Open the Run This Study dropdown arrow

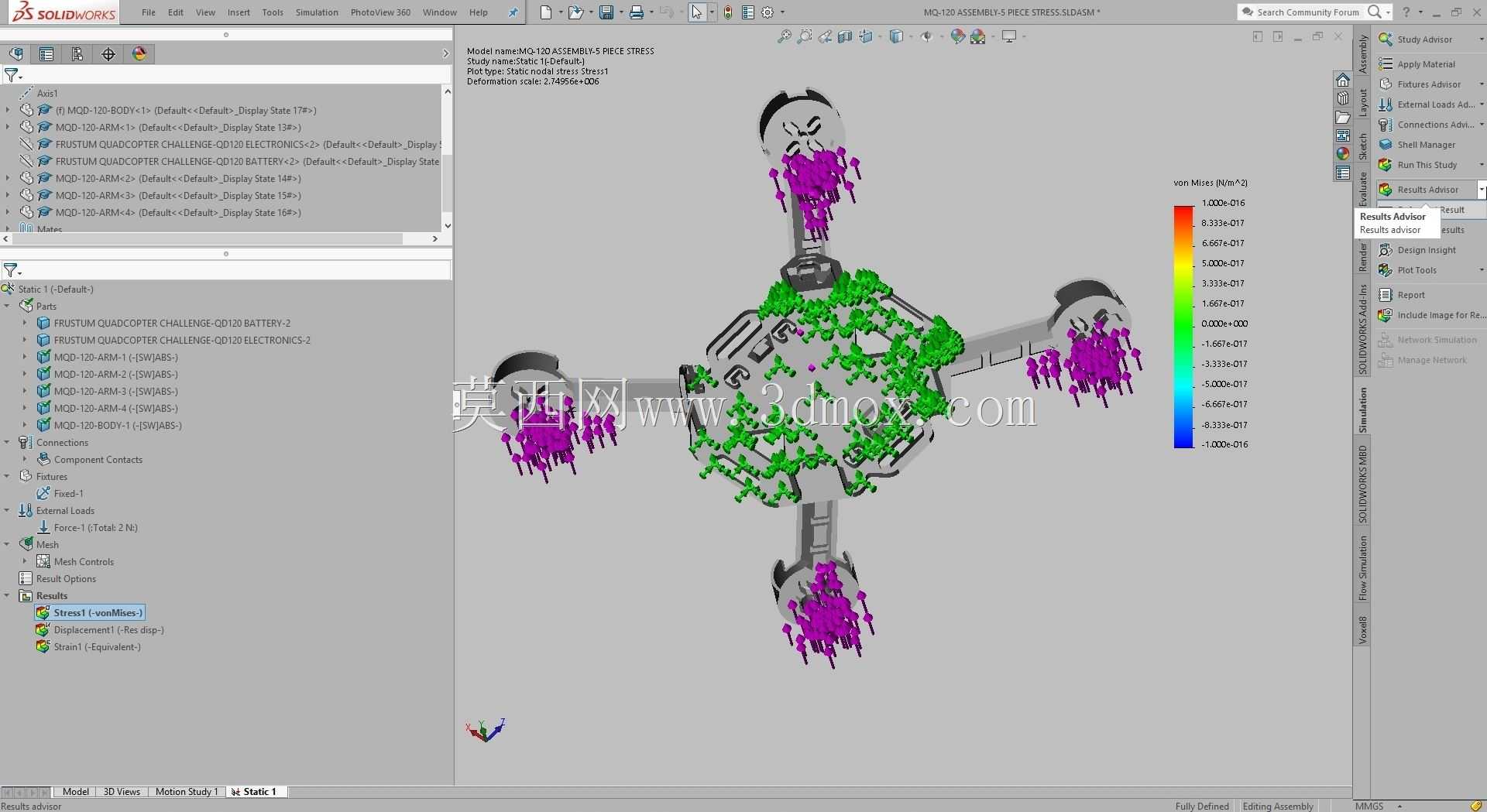1482,165
